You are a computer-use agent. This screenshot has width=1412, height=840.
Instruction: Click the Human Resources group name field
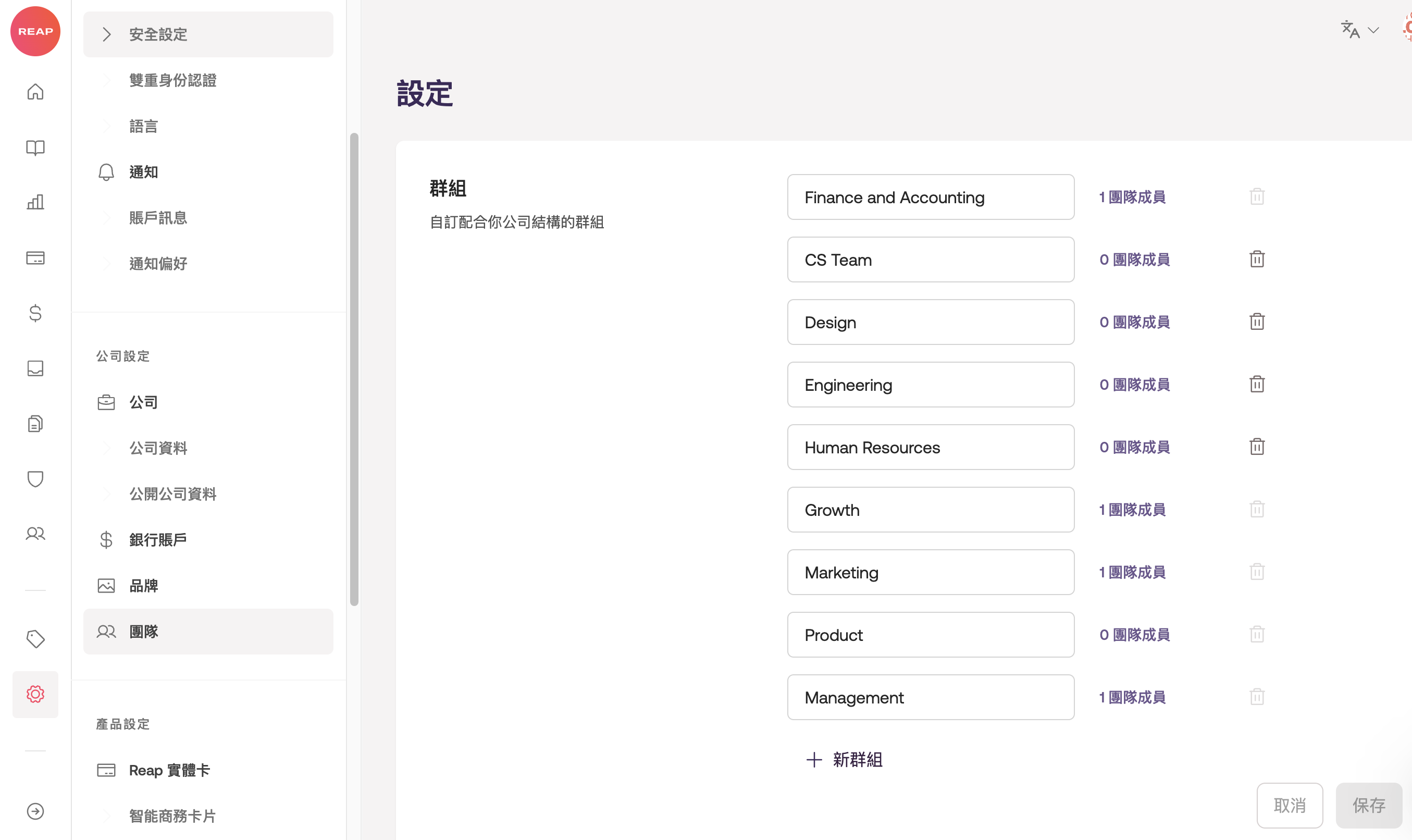click(x=930, y=447)
